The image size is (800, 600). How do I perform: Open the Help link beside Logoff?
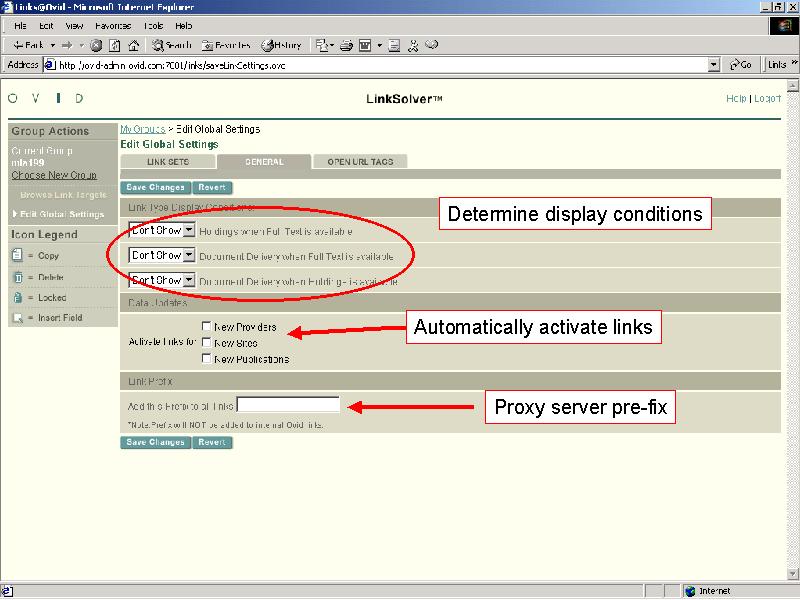click(x=736, y=98)
